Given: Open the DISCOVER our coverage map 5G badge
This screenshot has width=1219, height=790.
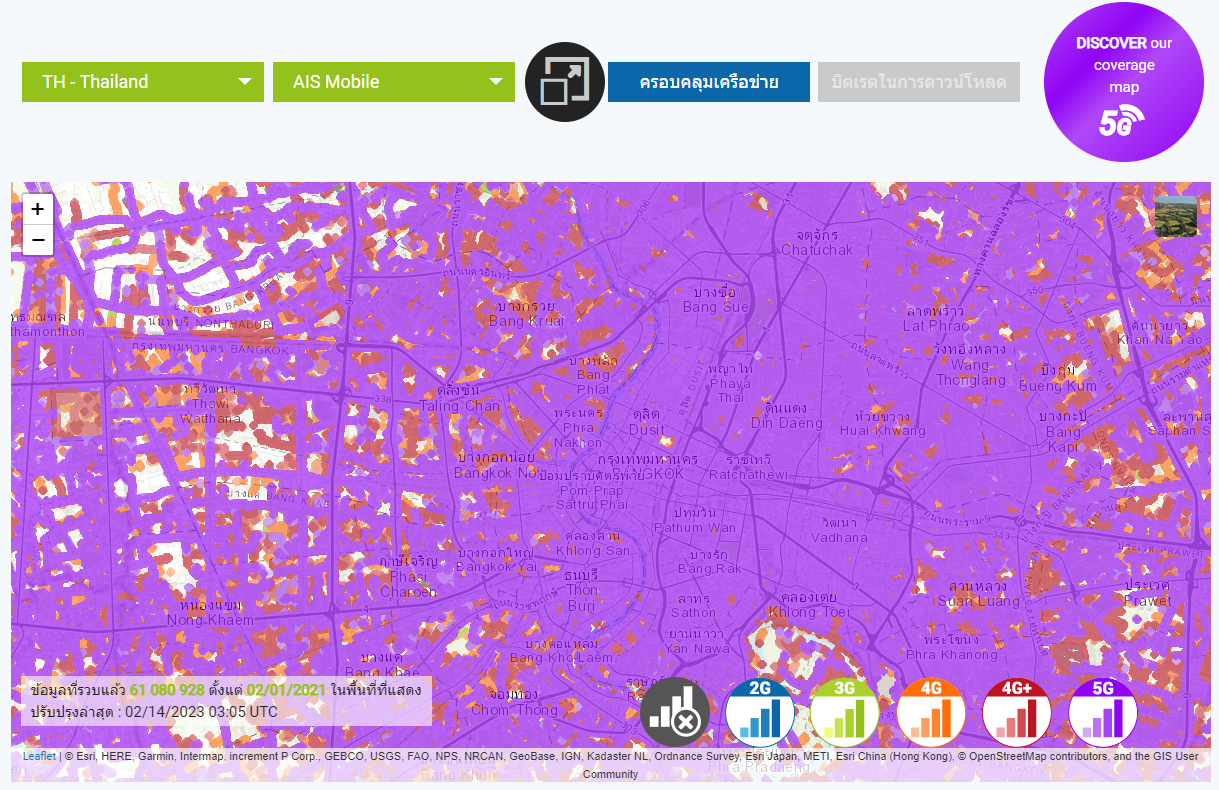Looking at the screenshot, I should 1124,82.
